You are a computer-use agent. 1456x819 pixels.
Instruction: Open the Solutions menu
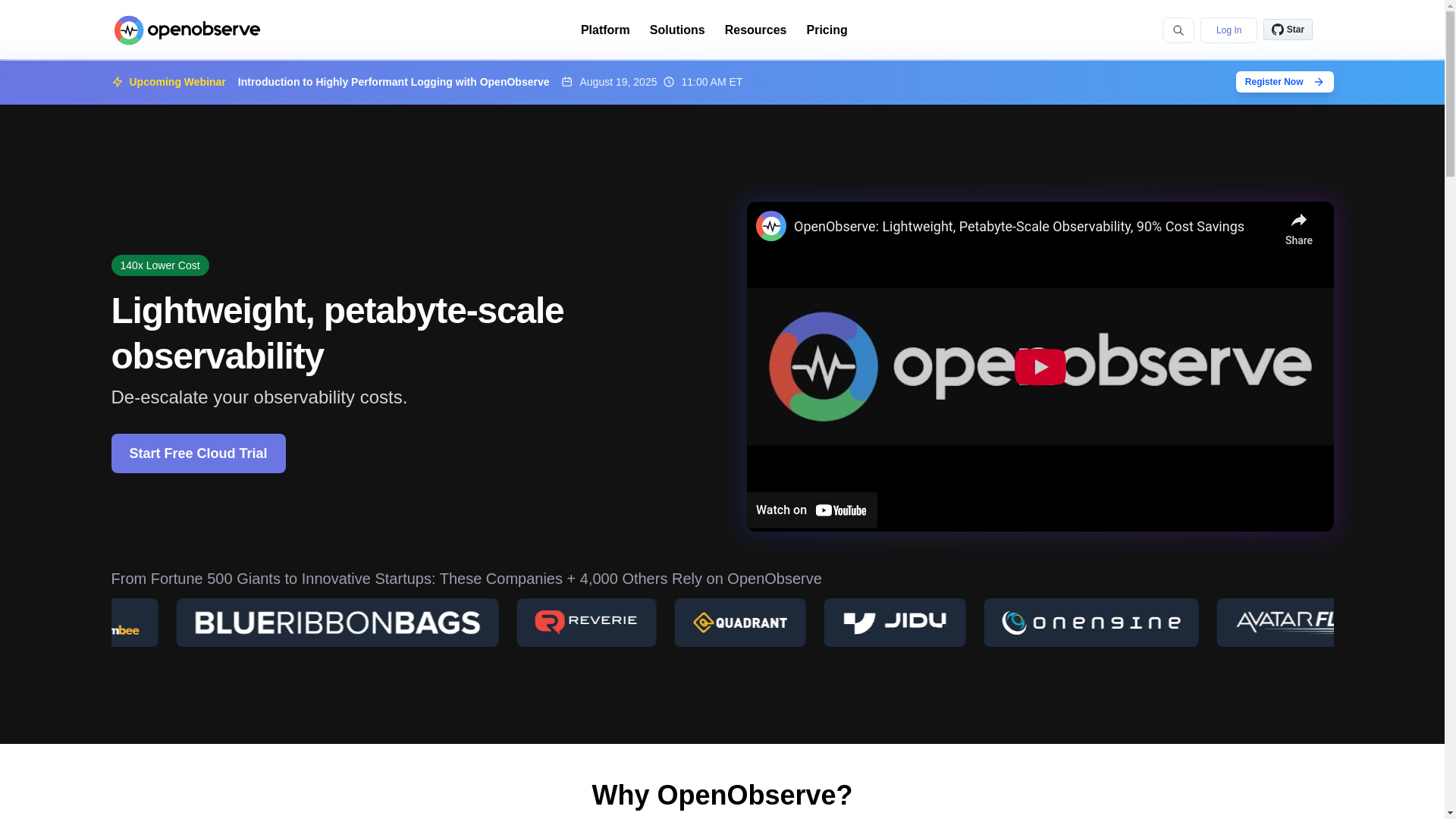(x=677, y=30)
